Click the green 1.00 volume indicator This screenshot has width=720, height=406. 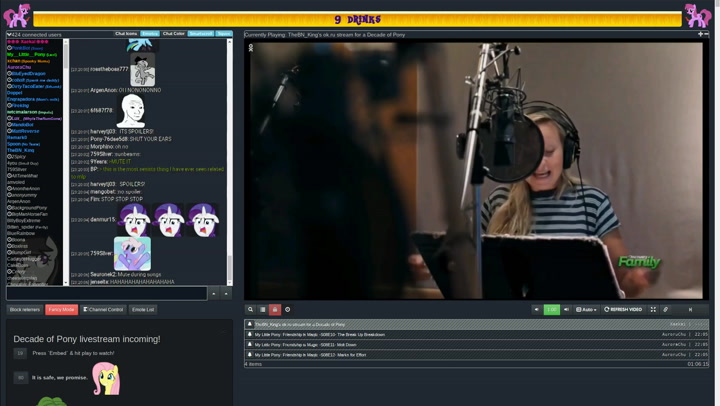[551, 310]
